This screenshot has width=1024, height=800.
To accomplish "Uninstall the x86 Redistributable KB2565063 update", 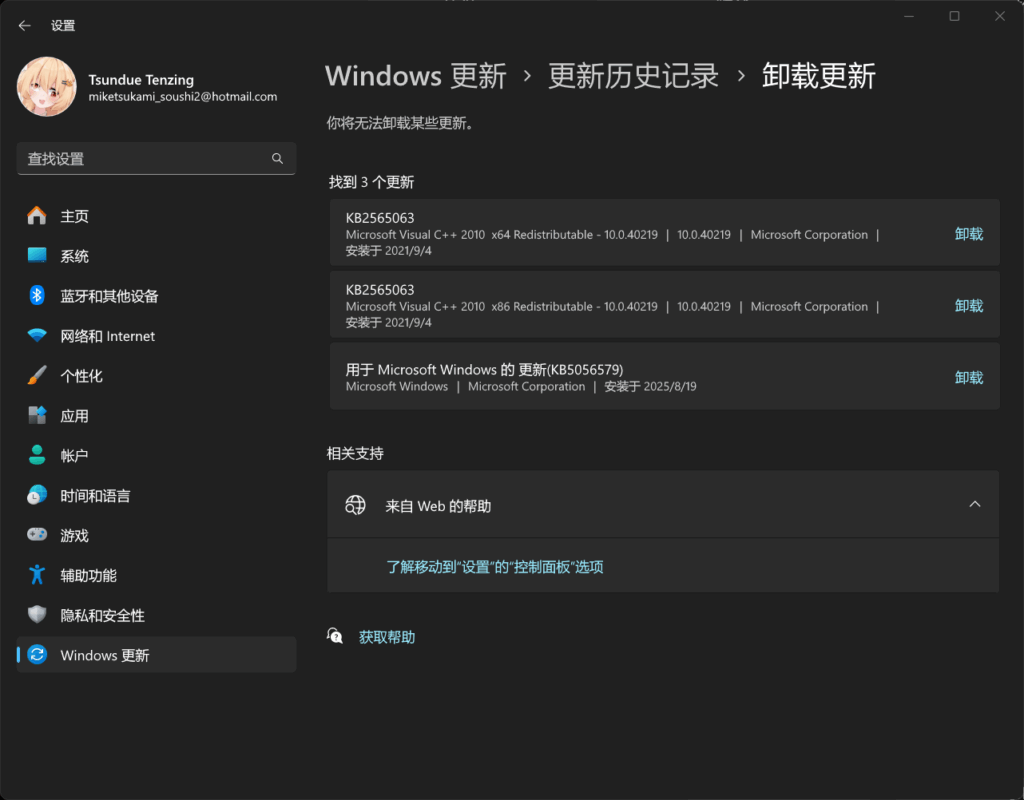I will pos(968,306).
